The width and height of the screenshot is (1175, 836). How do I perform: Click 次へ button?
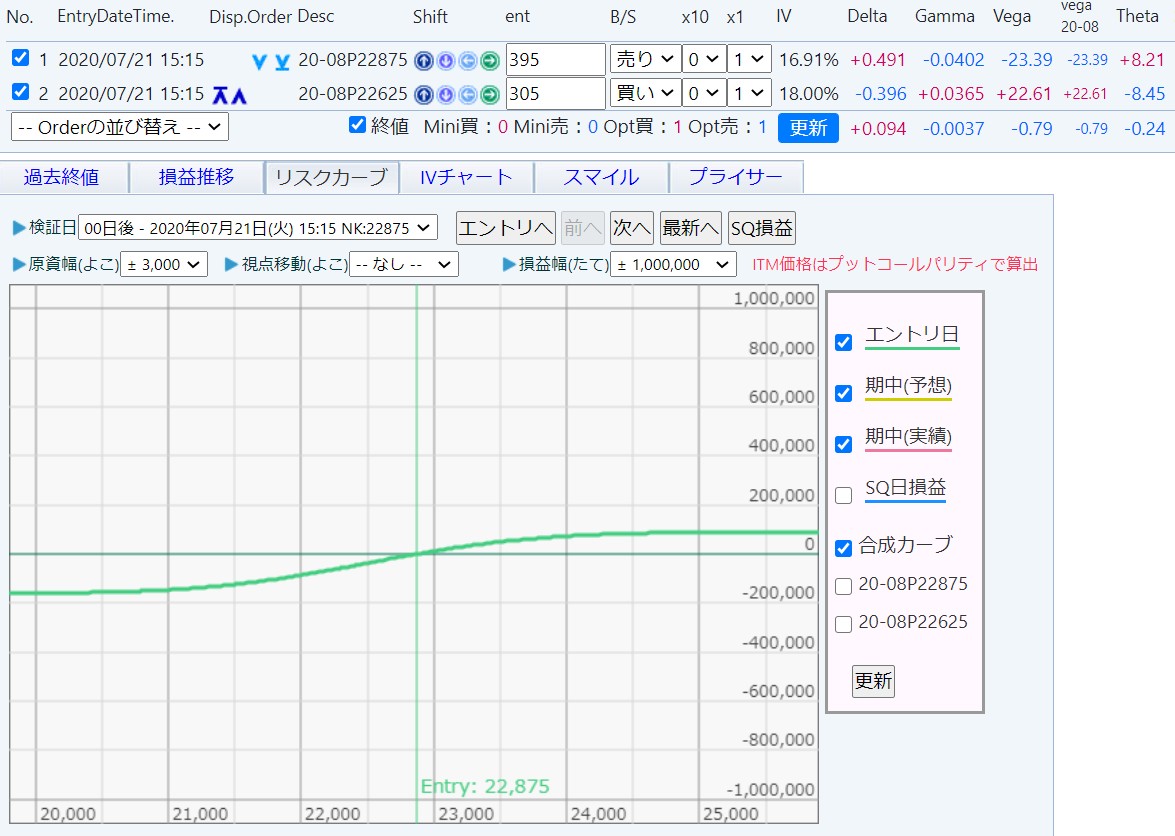(x=632, y=228)
